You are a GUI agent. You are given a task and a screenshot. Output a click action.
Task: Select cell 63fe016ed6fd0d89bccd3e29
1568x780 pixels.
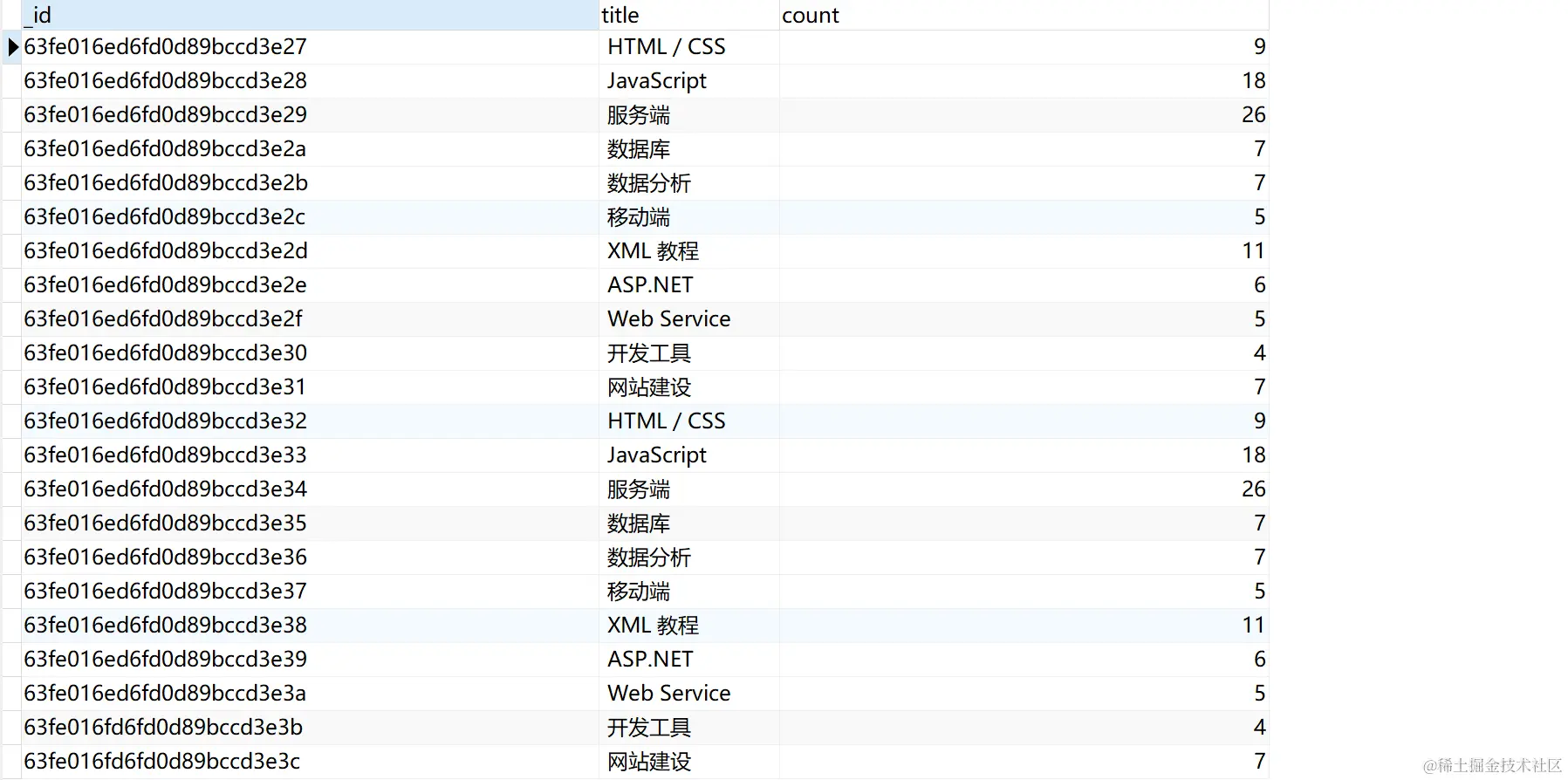click(x=310, y=115)
